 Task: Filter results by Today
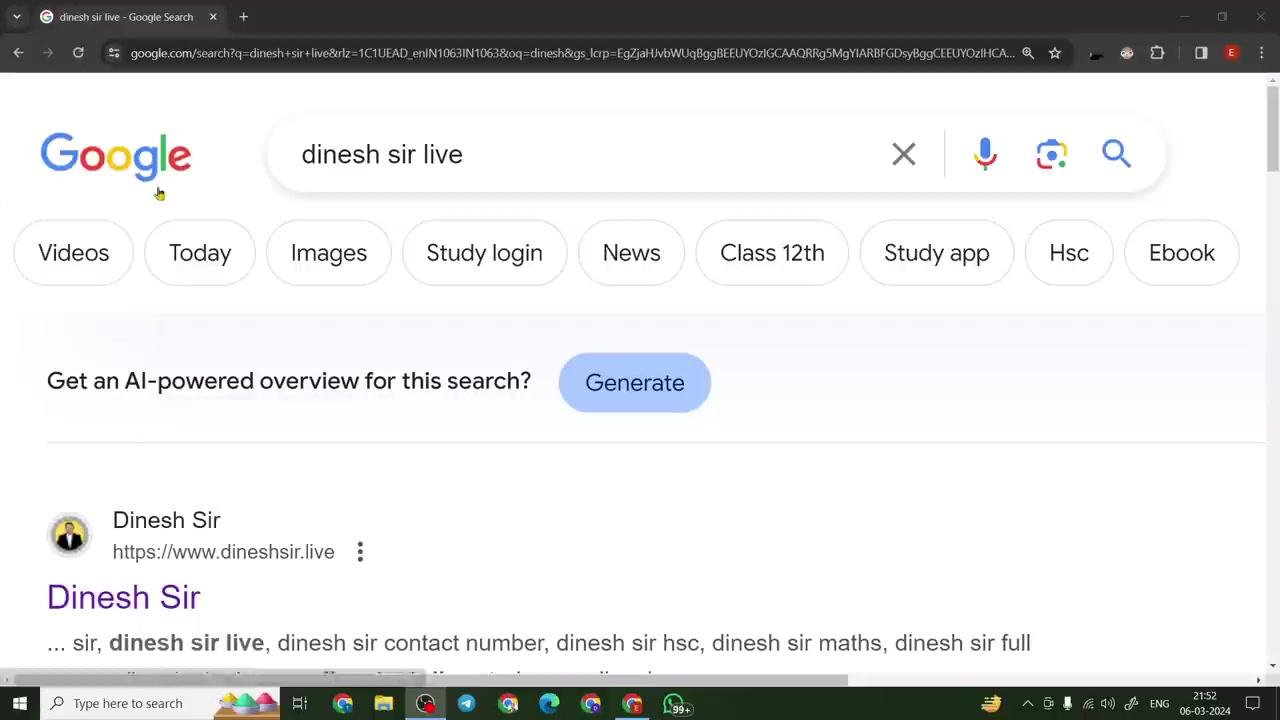point(200,253)
